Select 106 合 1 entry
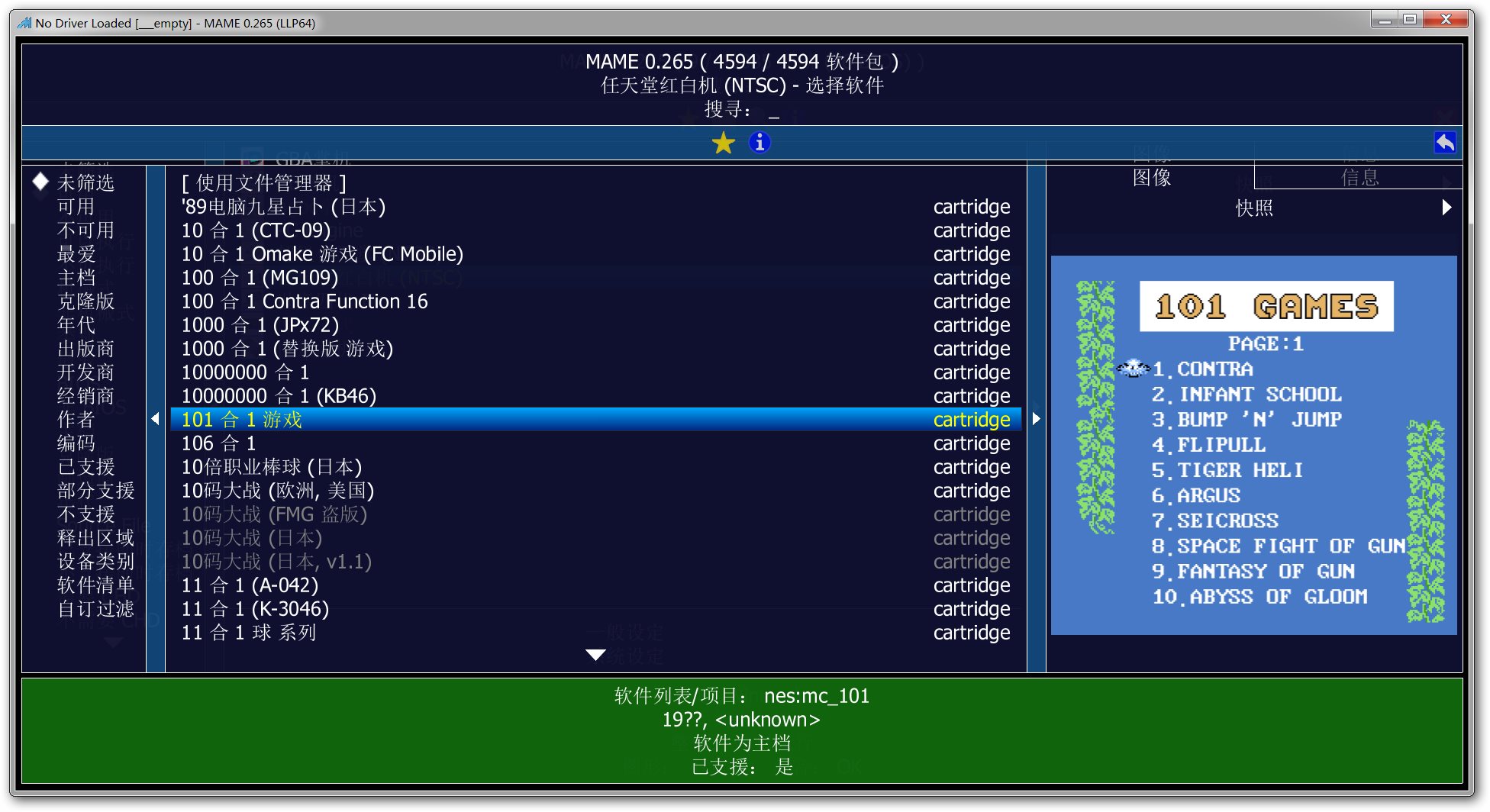Screen dimensions: 1490x812 (595, 443)
